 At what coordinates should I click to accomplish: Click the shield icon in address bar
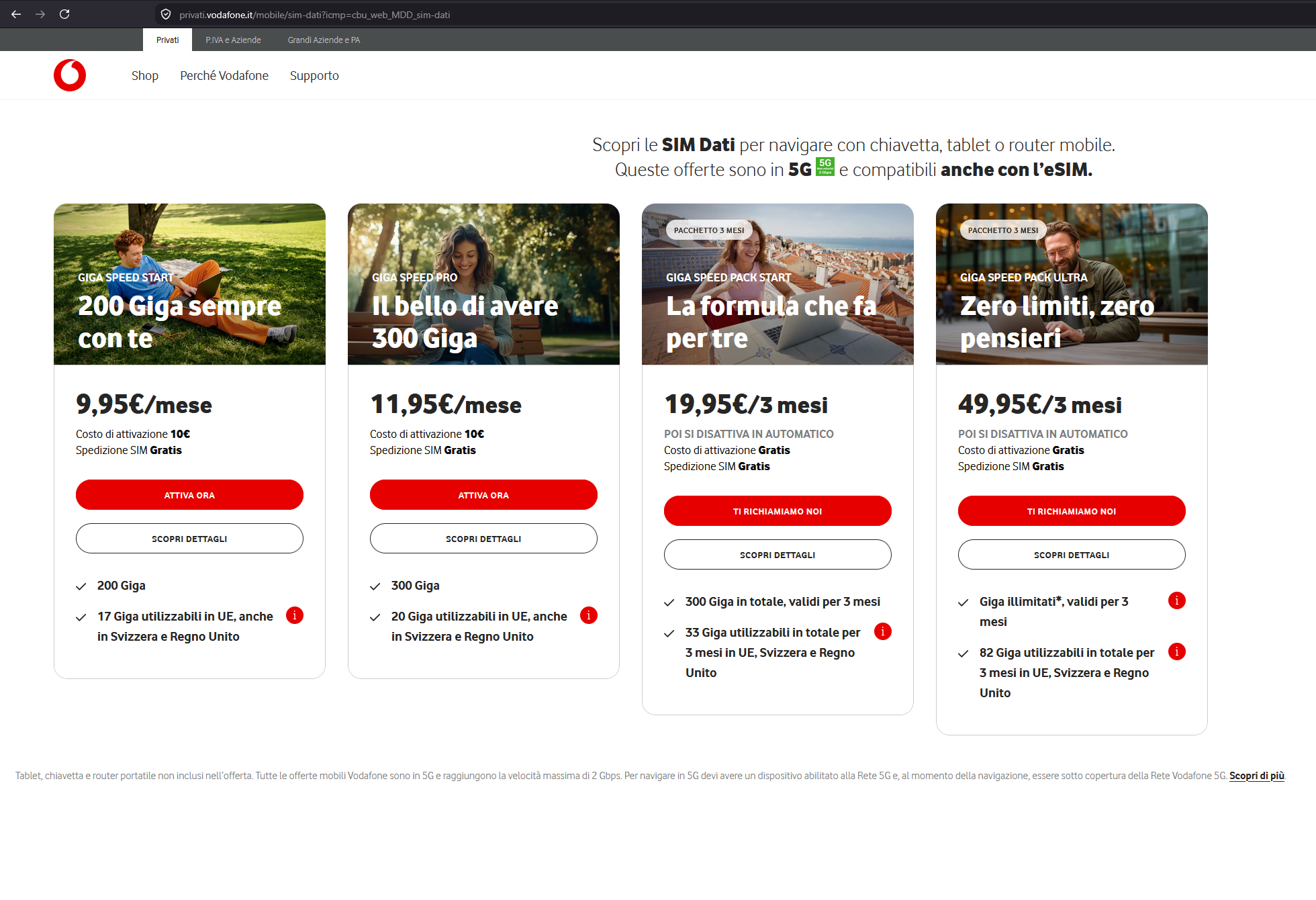click(x=166, y=14)
